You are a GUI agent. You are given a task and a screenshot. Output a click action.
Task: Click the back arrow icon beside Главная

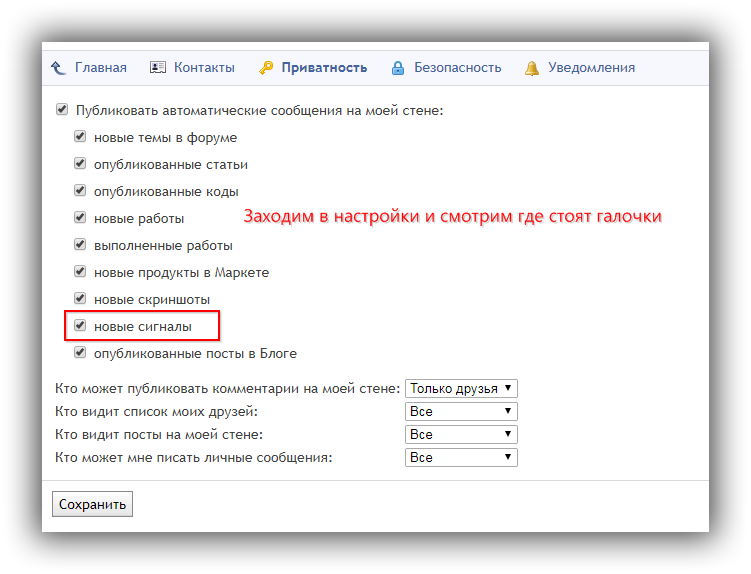(58, 68)
